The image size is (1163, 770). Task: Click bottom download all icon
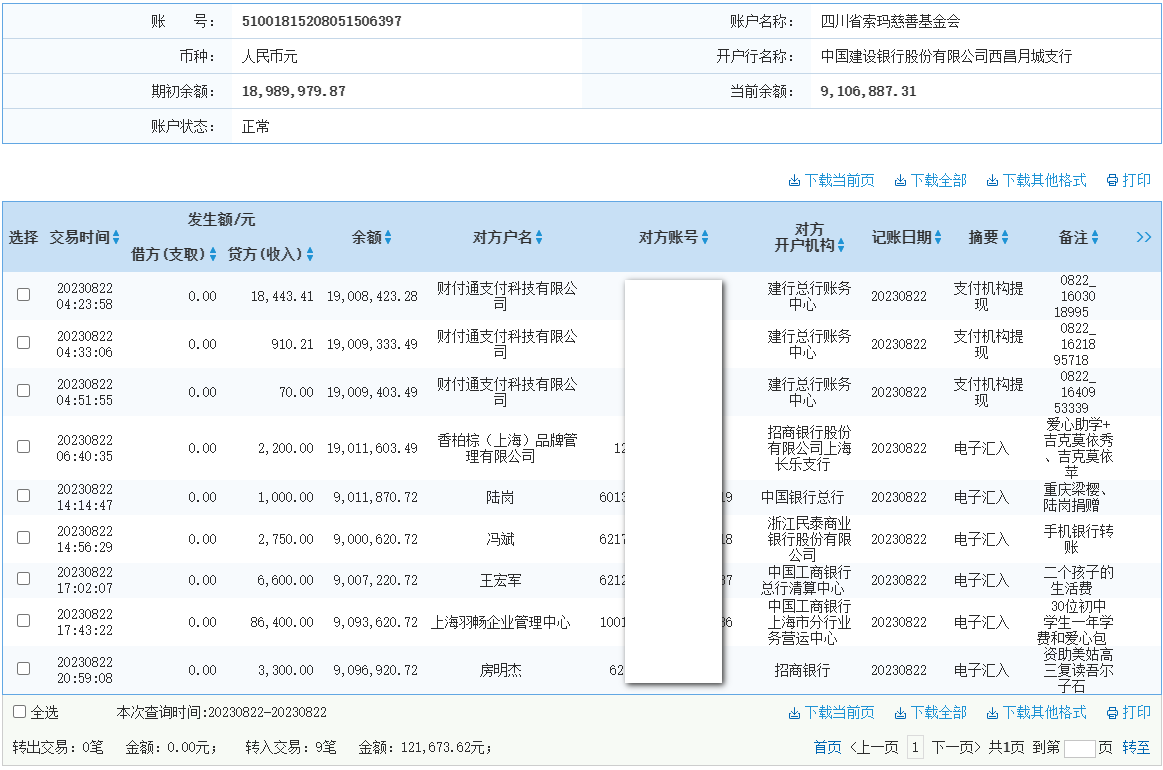click(900, 713)
